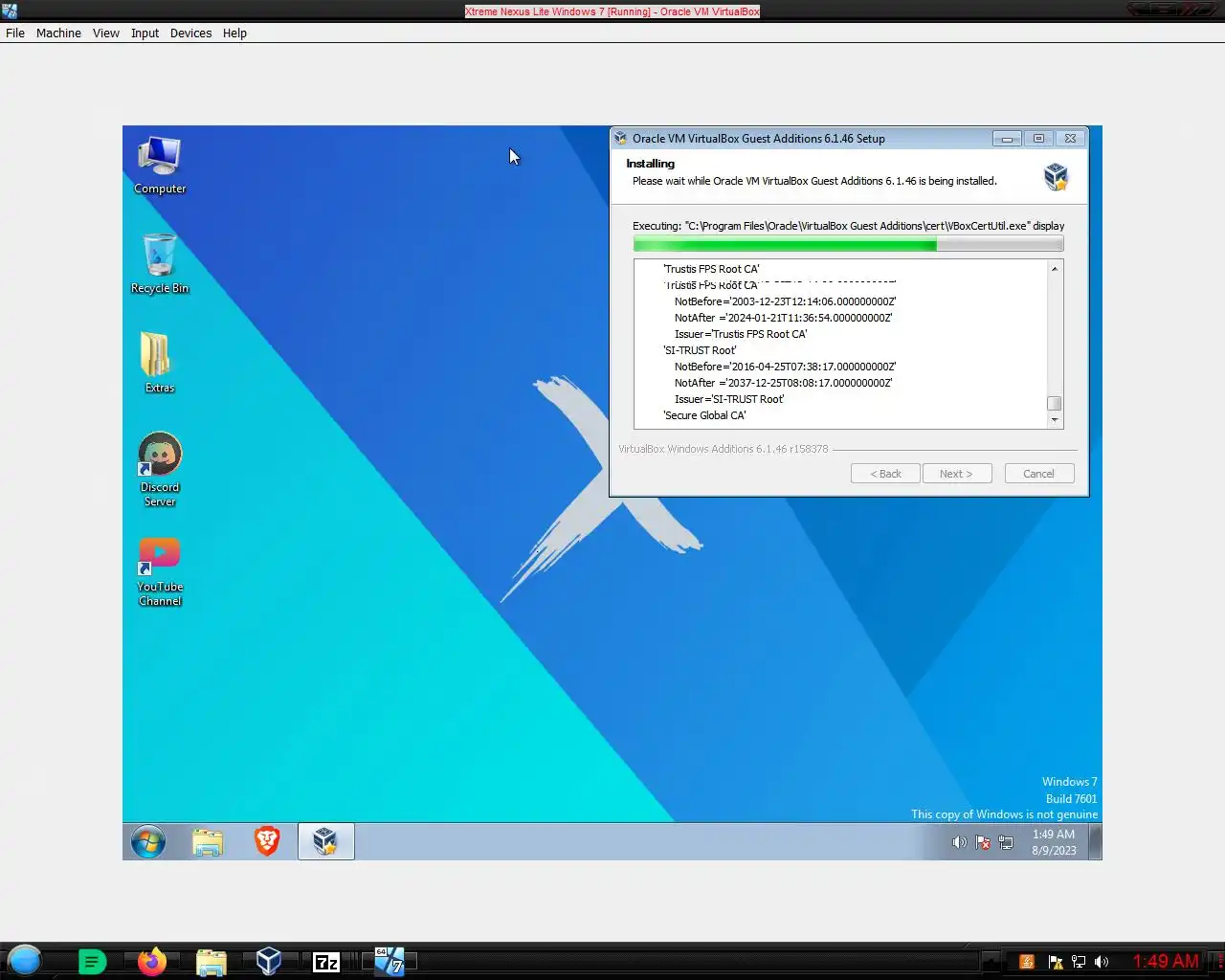The width and height of the screenshot is (1225, 980).
Task: Open the Input menu
Action: 145,33
